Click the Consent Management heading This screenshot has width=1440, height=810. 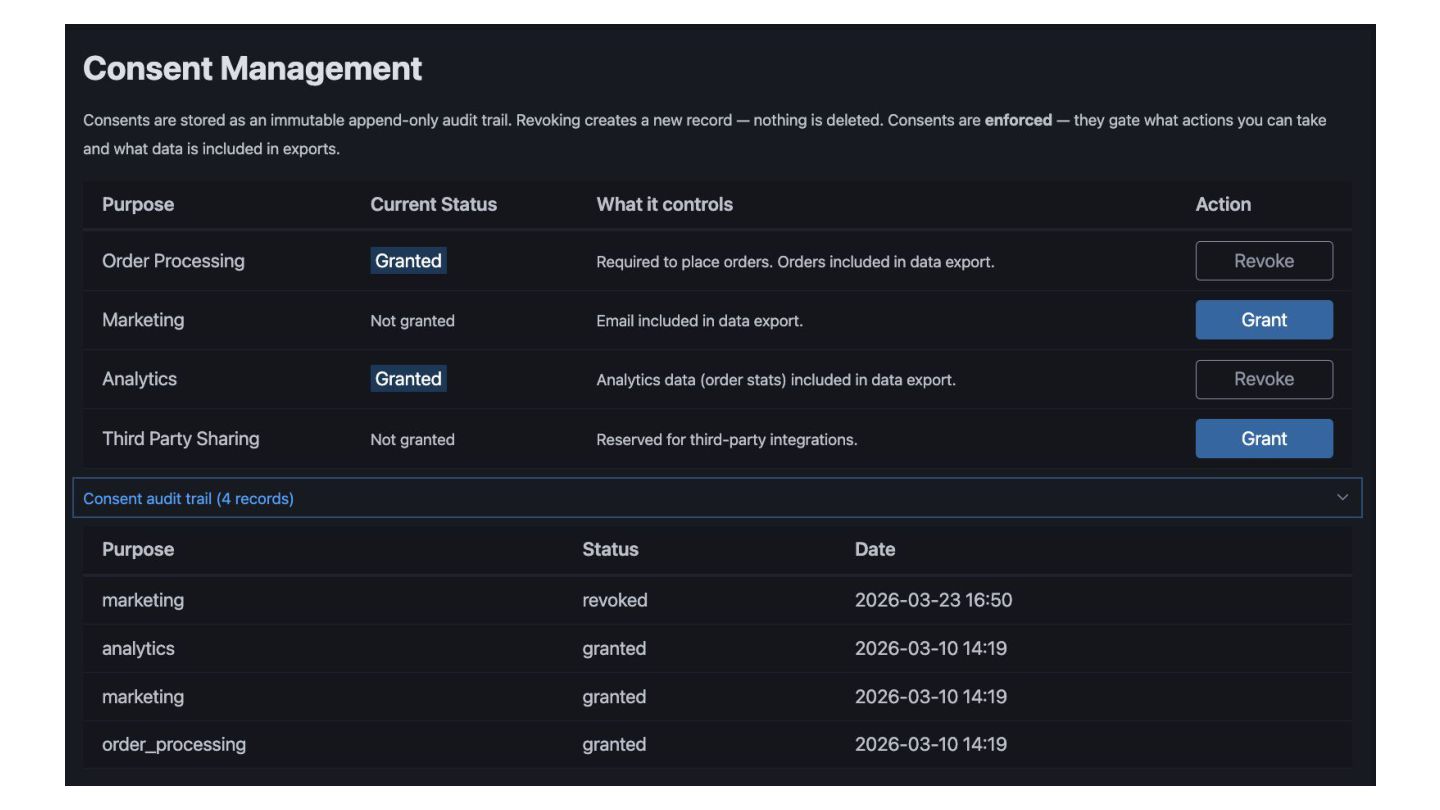[252, 68]
